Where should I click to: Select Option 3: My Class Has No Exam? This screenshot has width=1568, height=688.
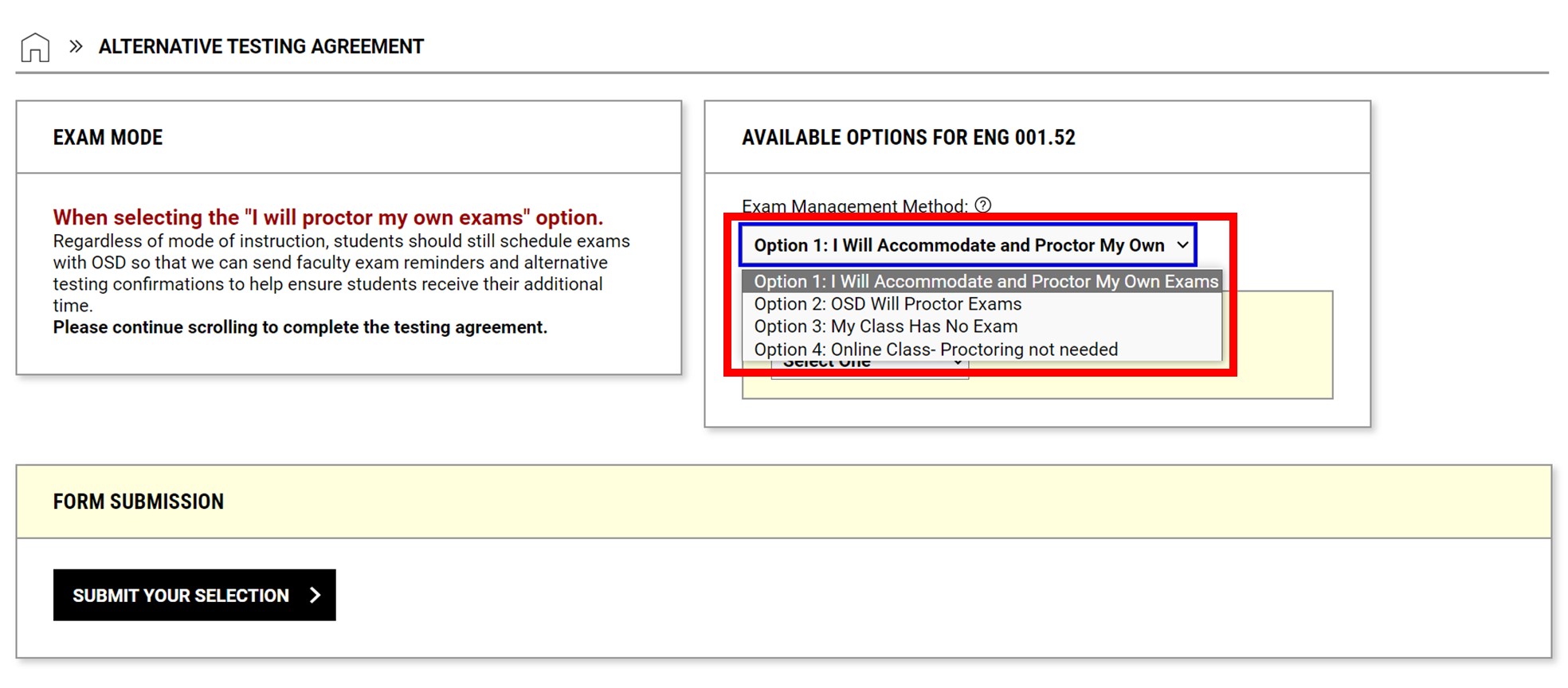(884, 326)
